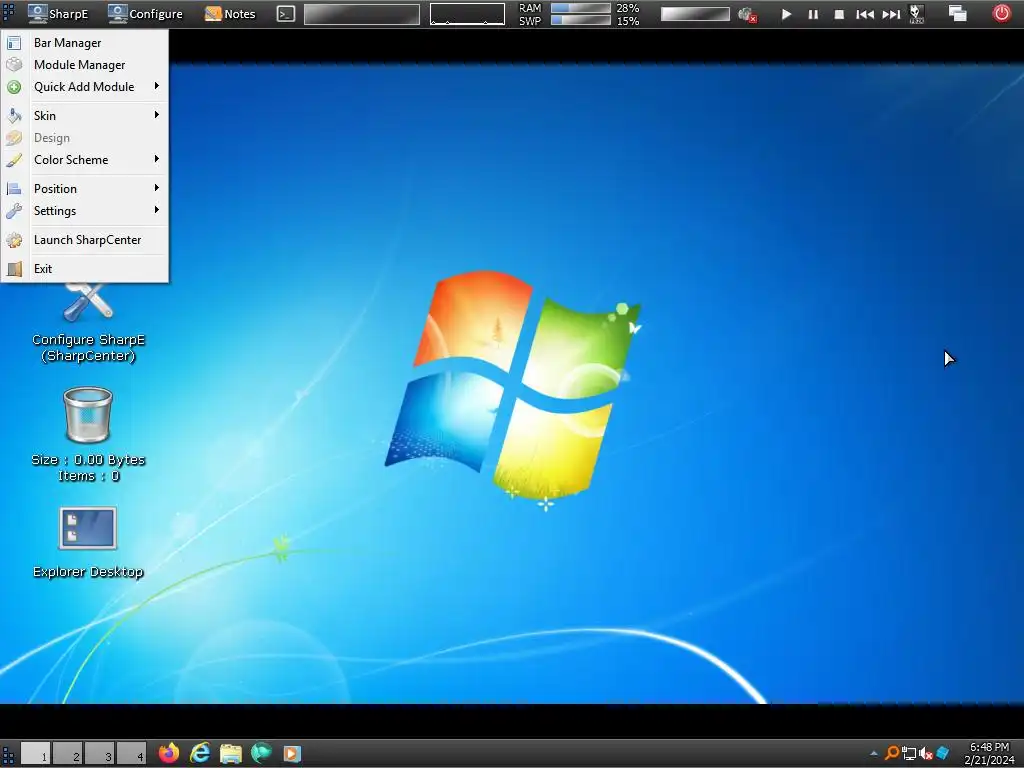1024x768 pixels.
Task: Click the RAM usage bar
Action: (x=581, y=8)
